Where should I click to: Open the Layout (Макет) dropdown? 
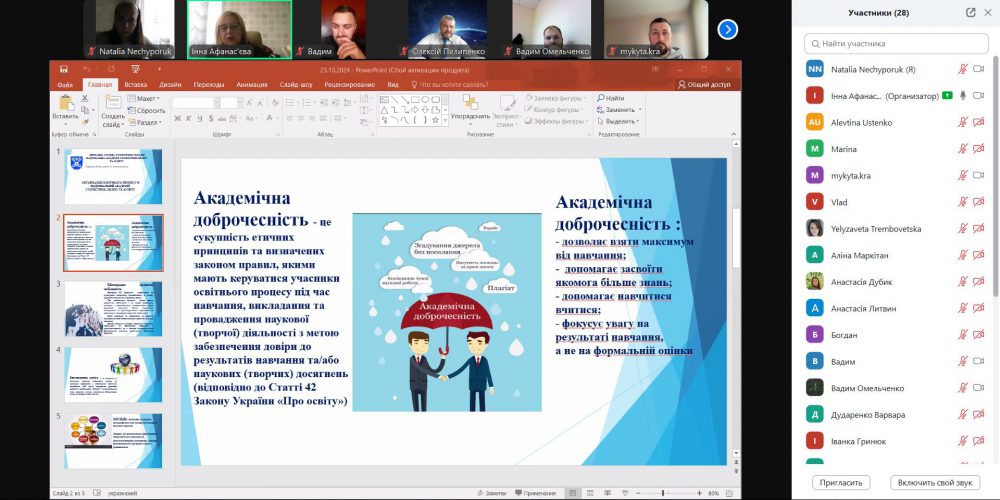[146, 98]
